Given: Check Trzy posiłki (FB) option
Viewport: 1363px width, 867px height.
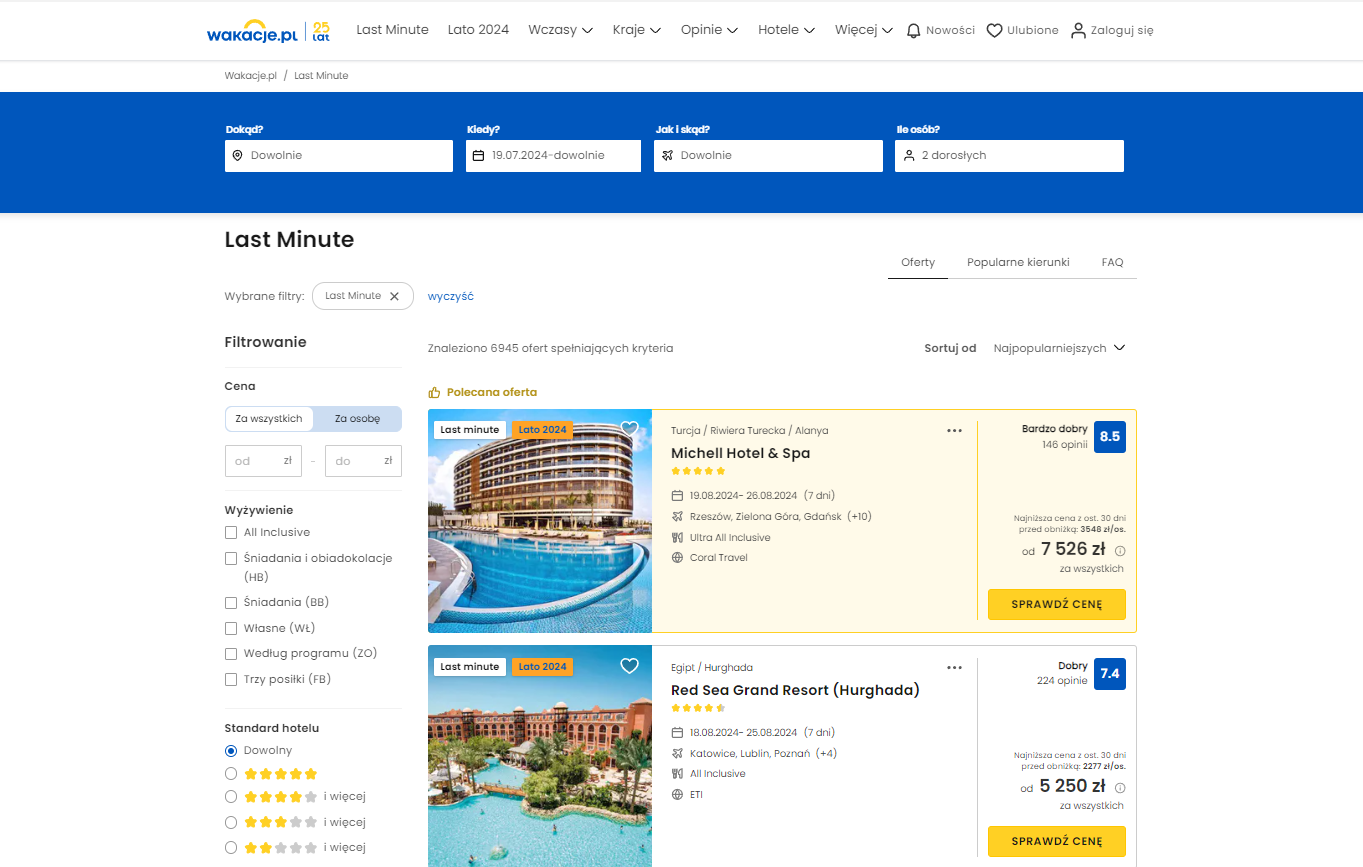Looking at the screenshot, I should (231, 680).
